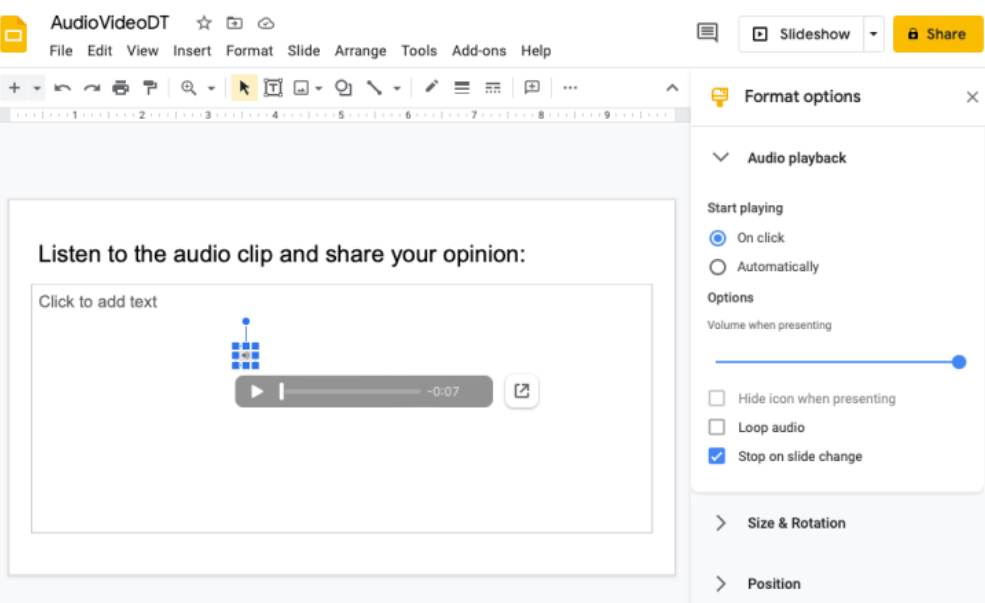
Task: Open the border dash tool
Action: (x=493, y=88)
